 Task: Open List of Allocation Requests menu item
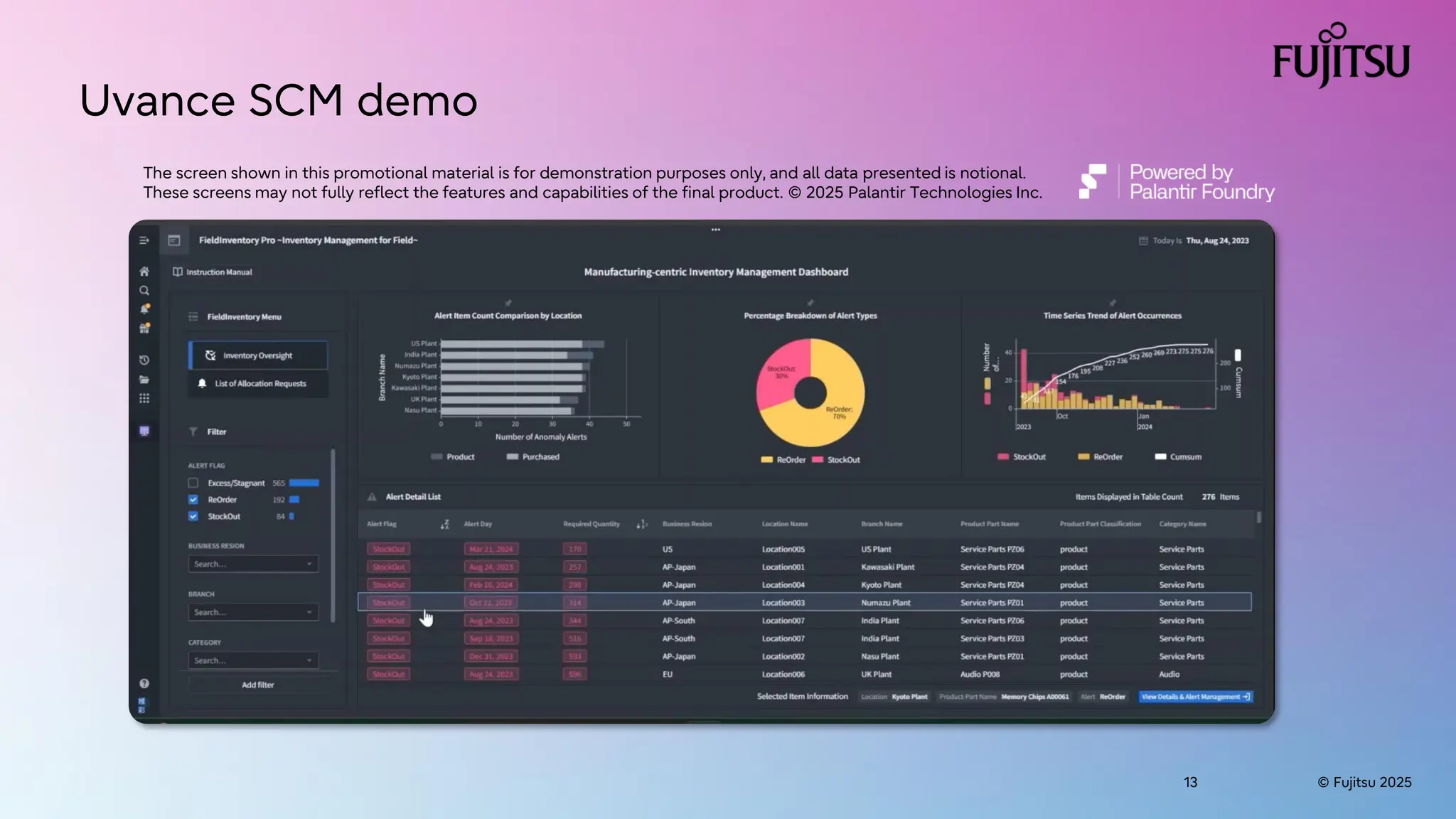click(x=258, y=383)
